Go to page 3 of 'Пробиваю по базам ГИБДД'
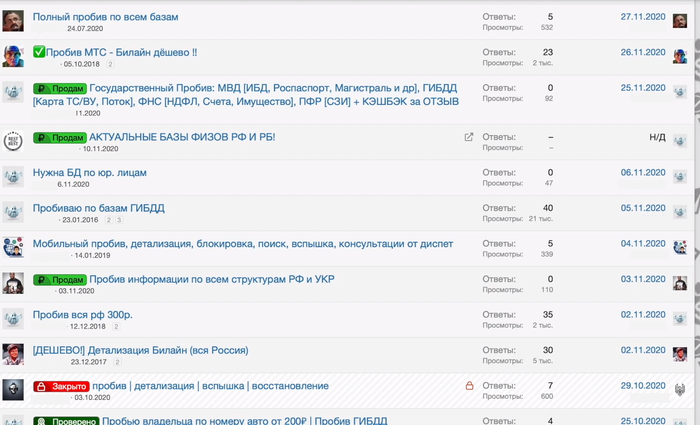This screenshot has height=425, width=700. pos(119,220)
